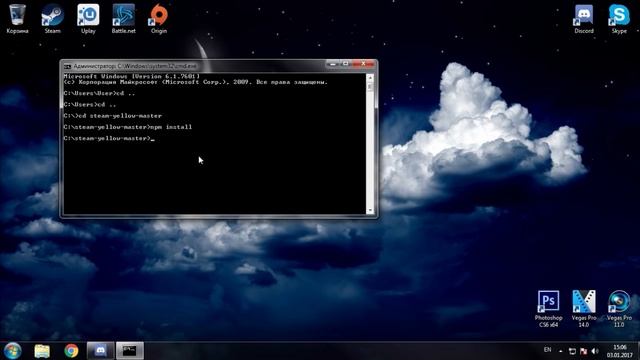
Task: Click the Microsoft Corp. 2009 copyright line
Action: pos(196,82)
